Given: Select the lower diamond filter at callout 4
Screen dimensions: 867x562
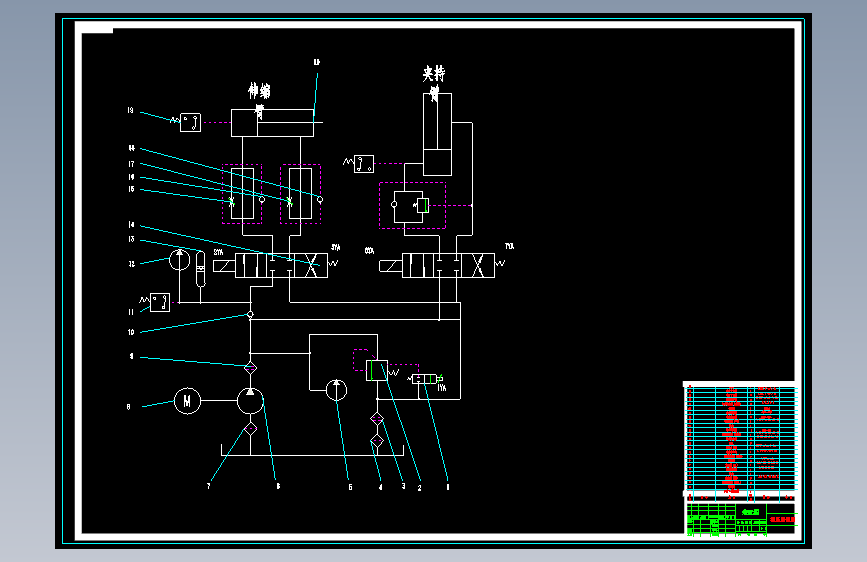Looking at the screenshot, I should click(x=377, y=441).
